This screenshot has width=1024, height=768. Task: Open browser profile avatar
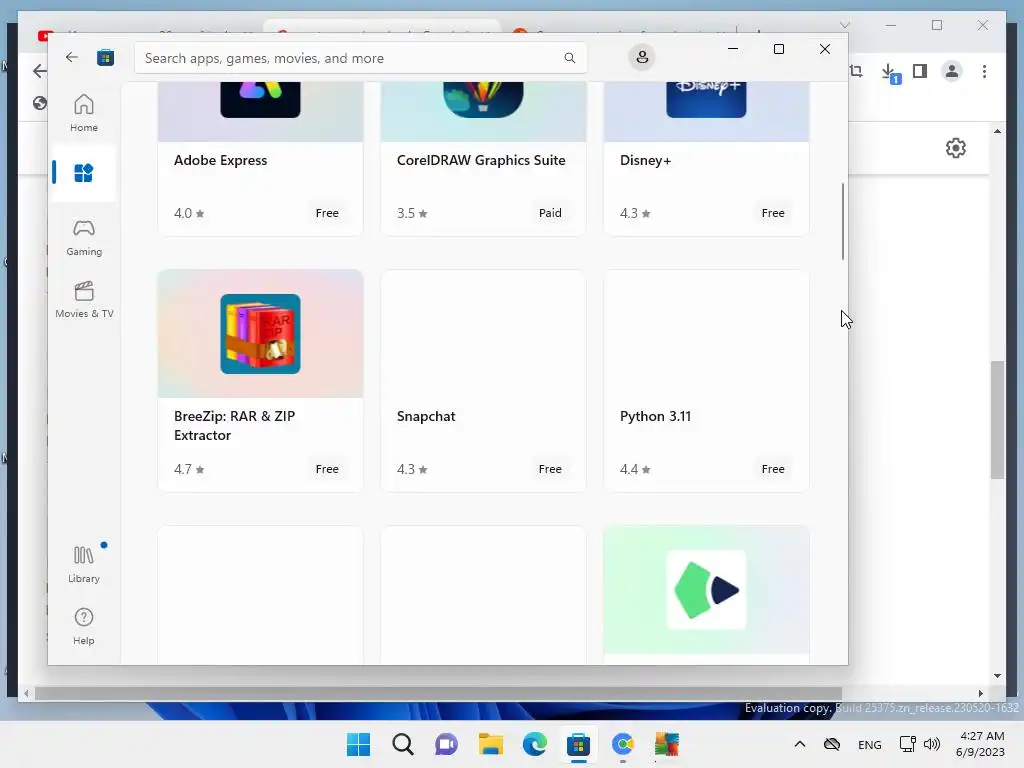coord(952,71)
